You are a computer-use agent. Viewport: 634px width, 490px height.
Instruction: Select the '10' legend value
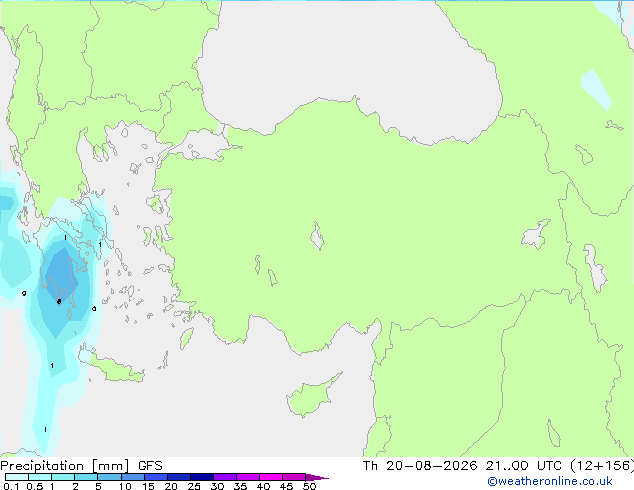point(125,486)
